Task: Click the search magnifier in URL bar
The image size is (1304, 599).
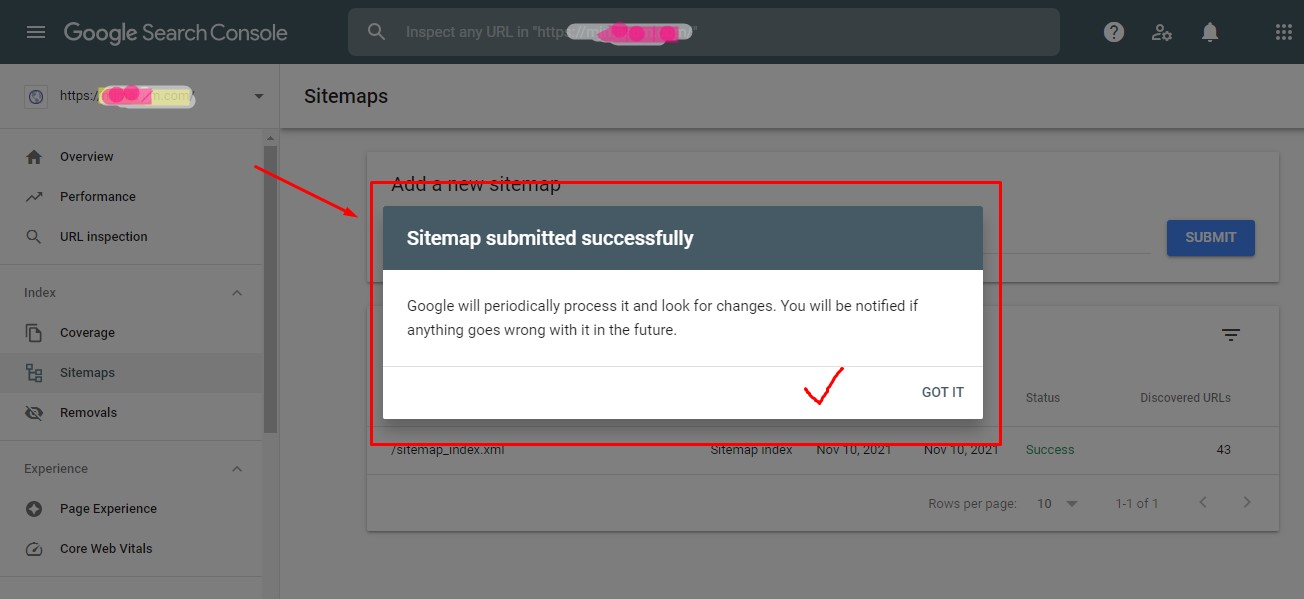Action: pyautogui.click(x=376, y=32)
